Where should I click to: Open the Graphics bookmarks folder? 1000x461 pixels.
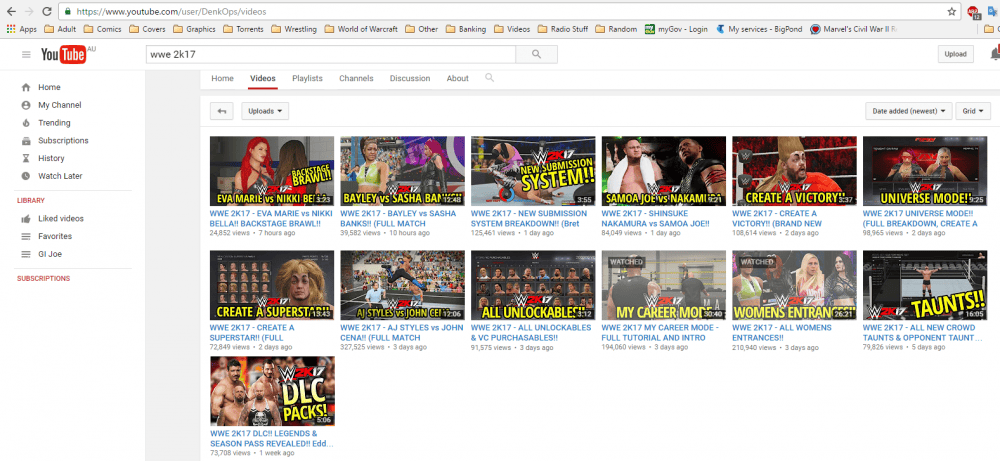tap(194, 29)
